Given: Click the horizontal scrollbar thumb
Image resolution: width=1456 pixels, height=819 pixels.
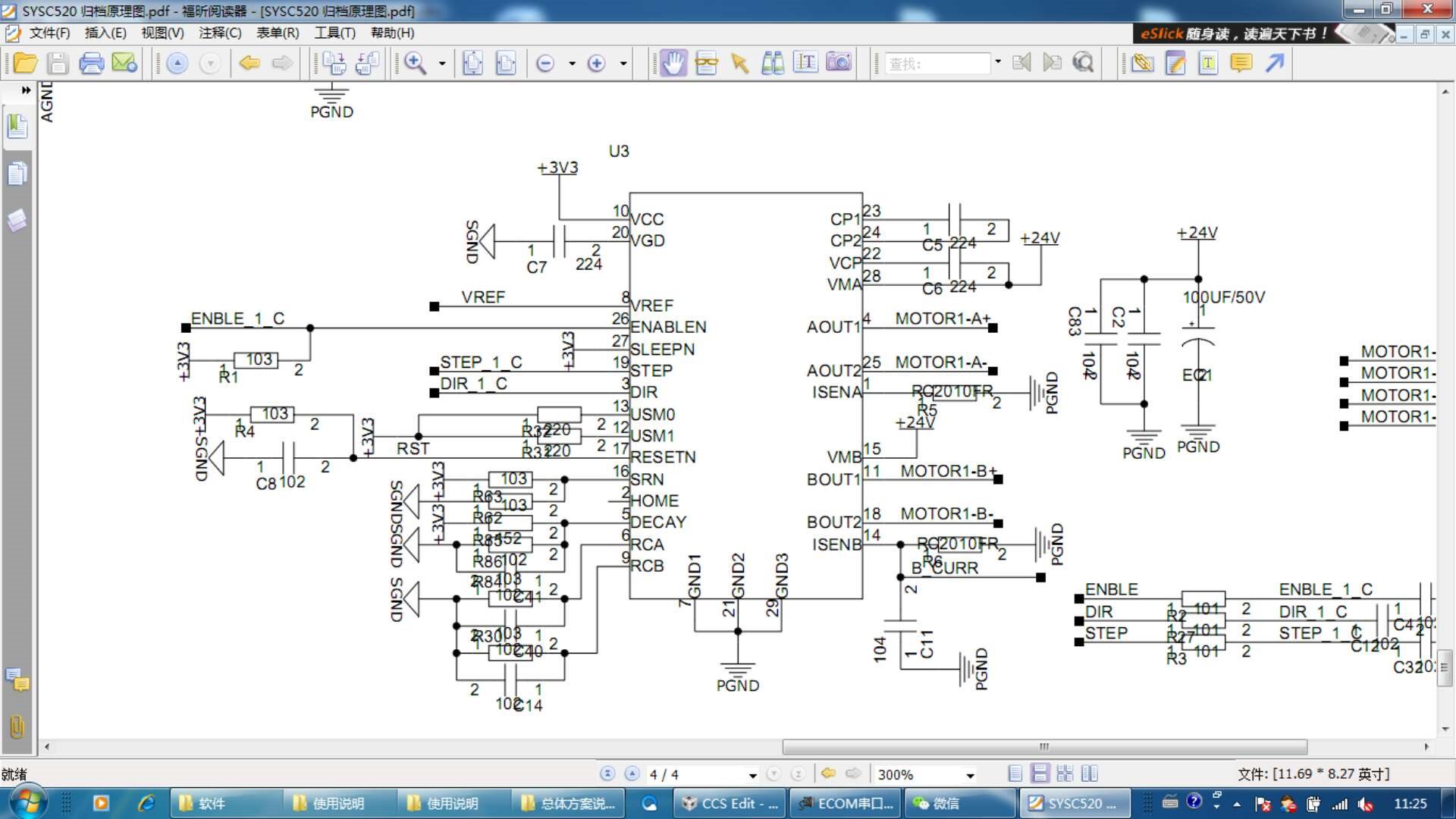Looking at the screenshot, I should click(x=1044, y=747).
